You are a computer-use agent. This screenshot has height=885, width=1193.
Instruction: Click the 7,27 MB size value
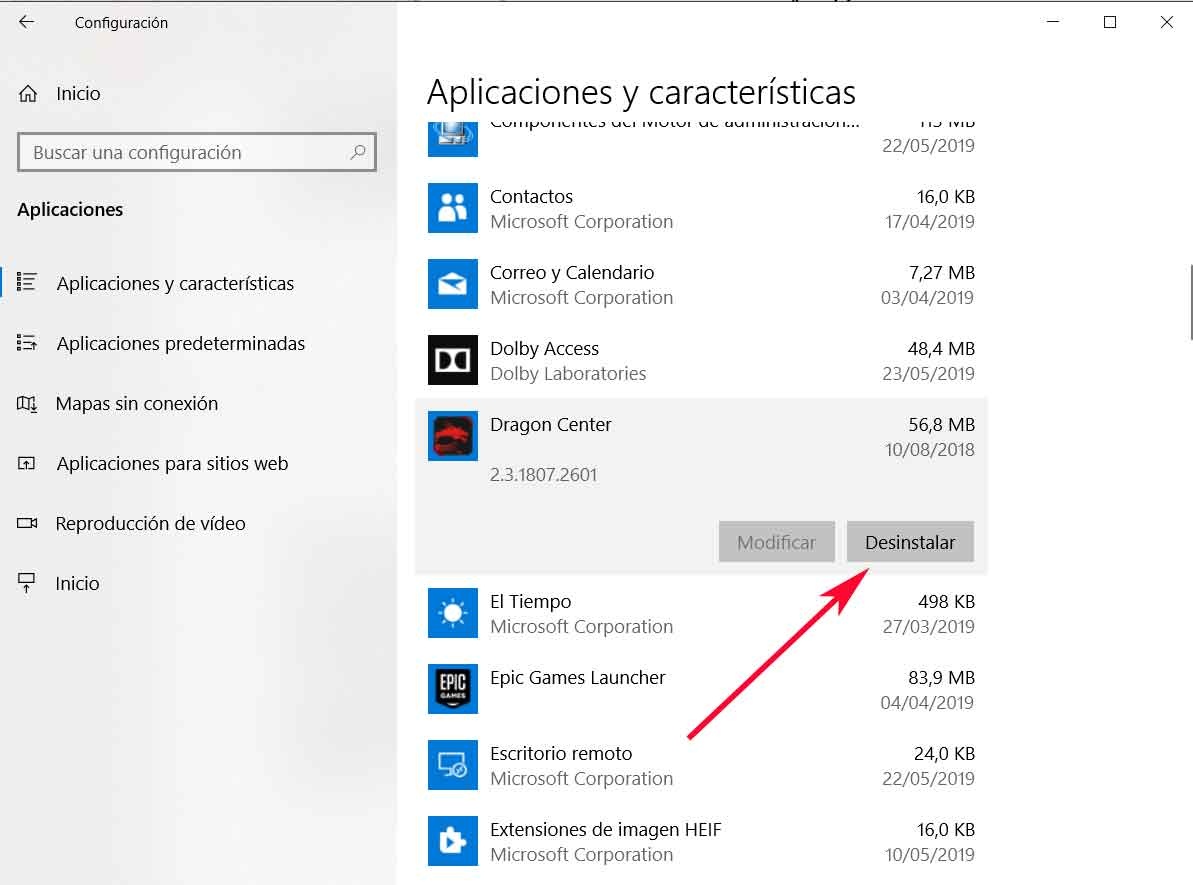pos(942,272)
